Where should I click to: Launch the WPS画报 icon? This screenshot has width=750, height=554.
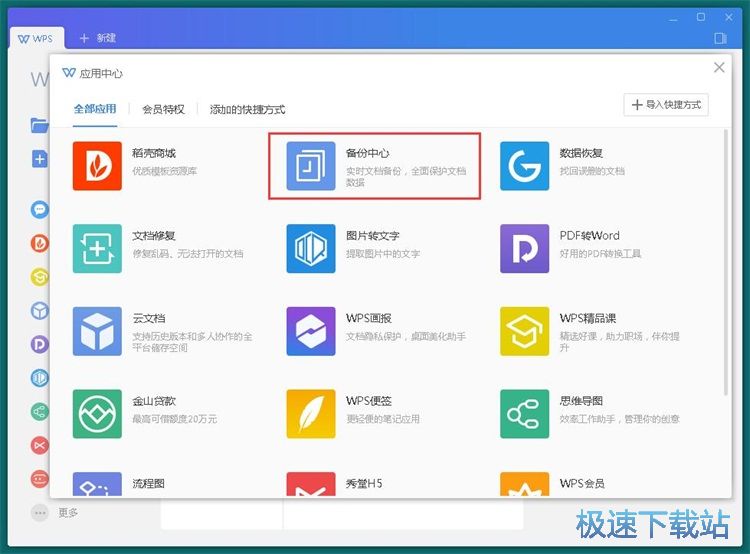coord(311,331)
